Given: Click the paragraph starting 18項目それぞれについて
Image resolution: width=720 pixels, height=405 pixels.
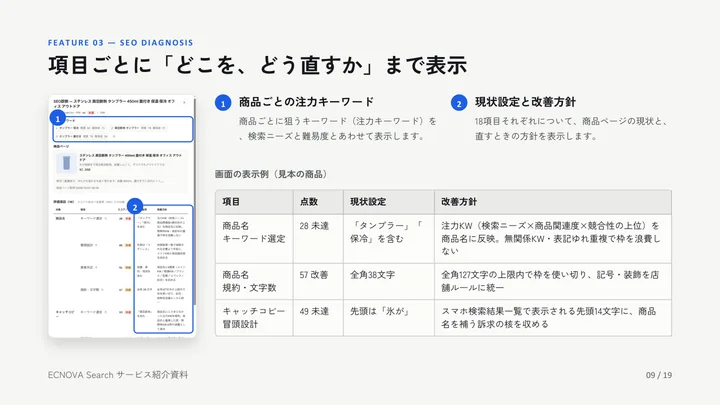Looking at the screenshot, I should pos(571,129).
